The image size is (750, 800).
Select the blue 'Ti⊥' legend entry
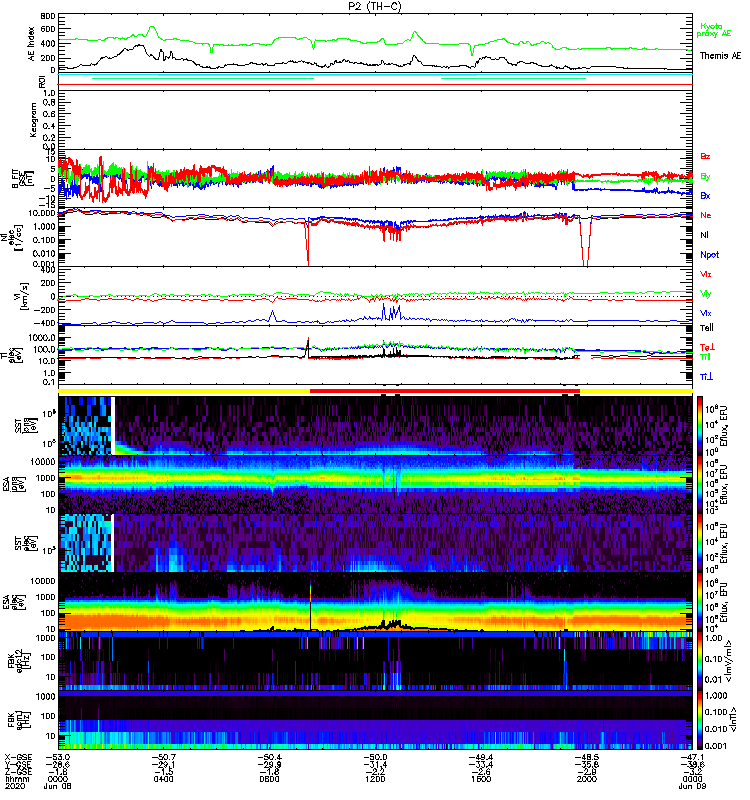706,377
